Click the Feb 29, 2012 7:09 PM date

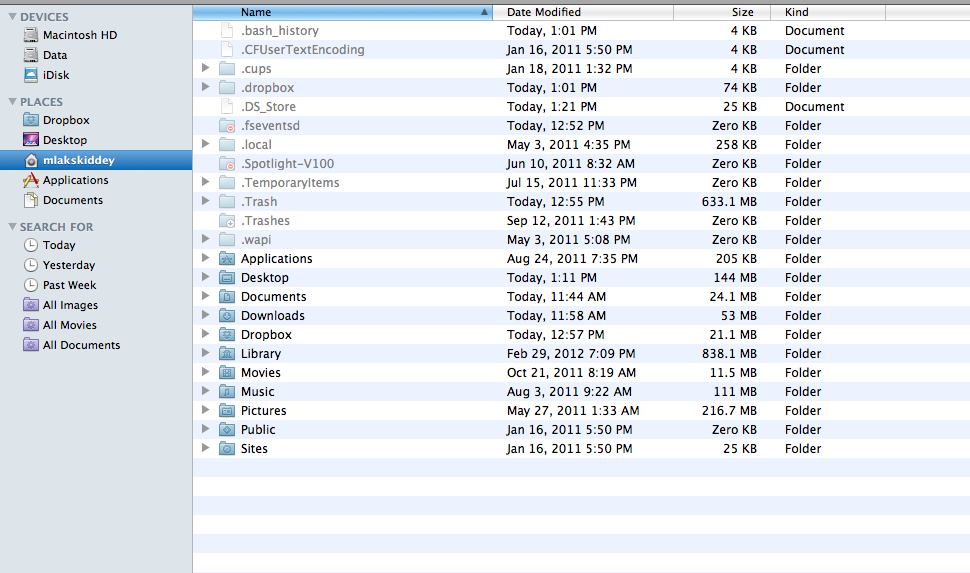point(571,353)
